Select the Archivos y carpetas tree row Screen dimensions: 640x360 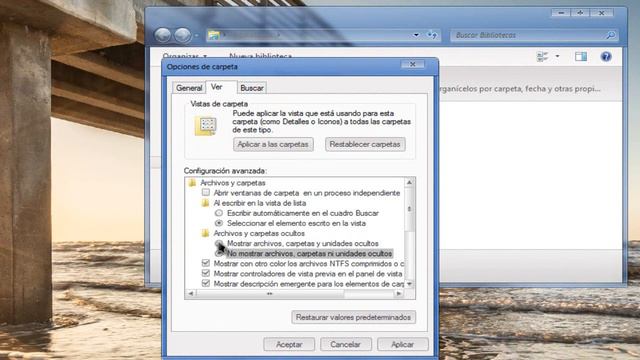233,183
